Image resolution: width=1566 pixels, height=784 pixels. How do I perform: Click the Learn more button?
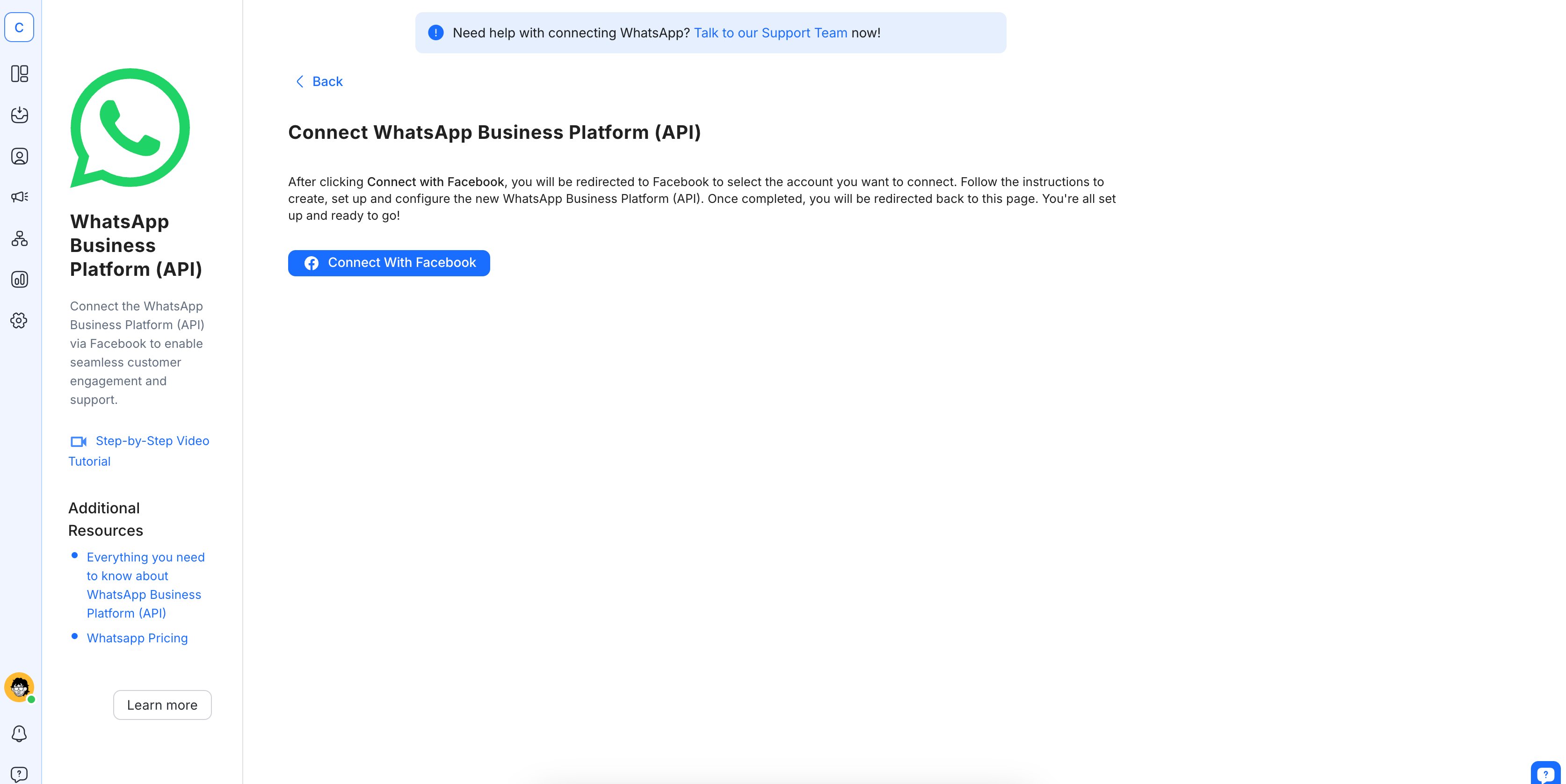point(162,705)
